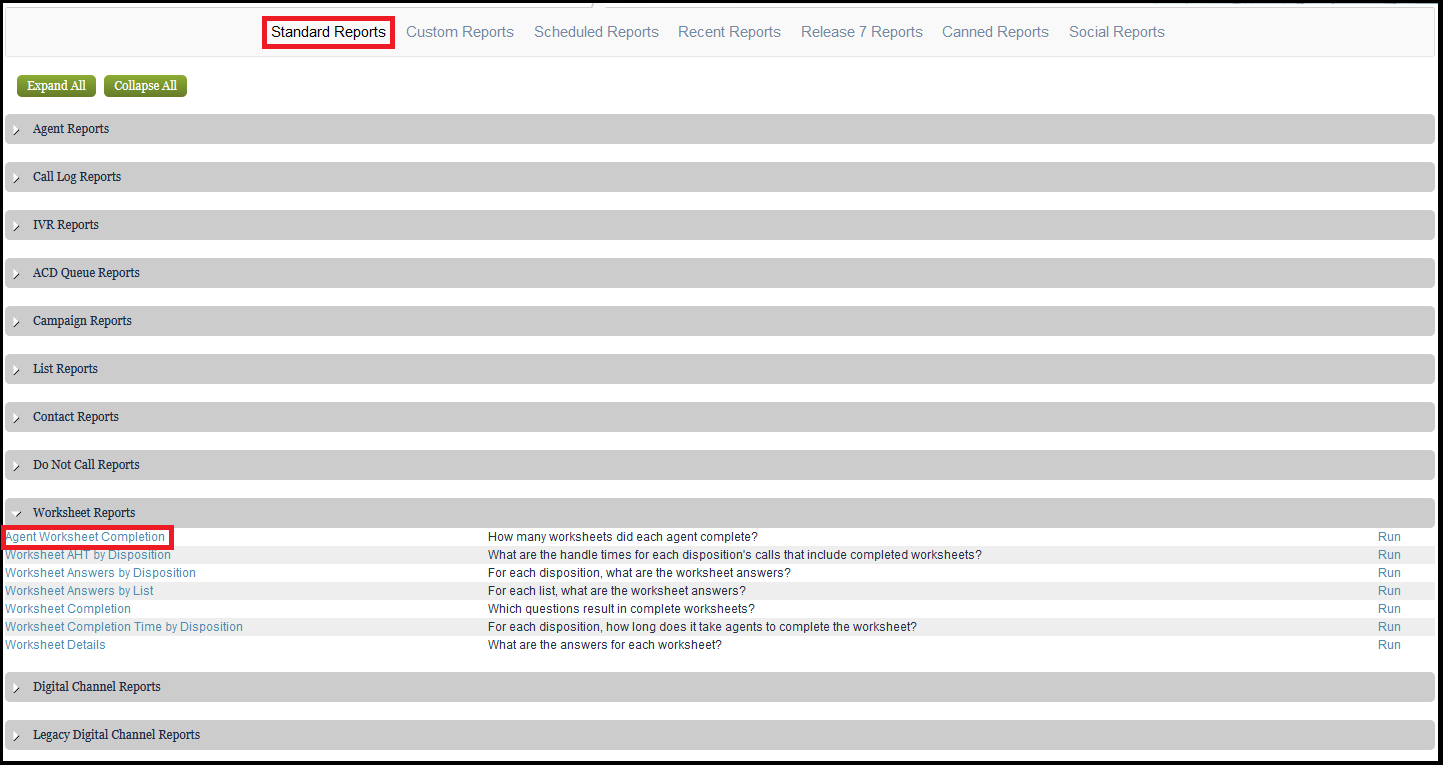Open the Scheduled Reports tab
Screen dimensions: 1443x765
(596, 32)
